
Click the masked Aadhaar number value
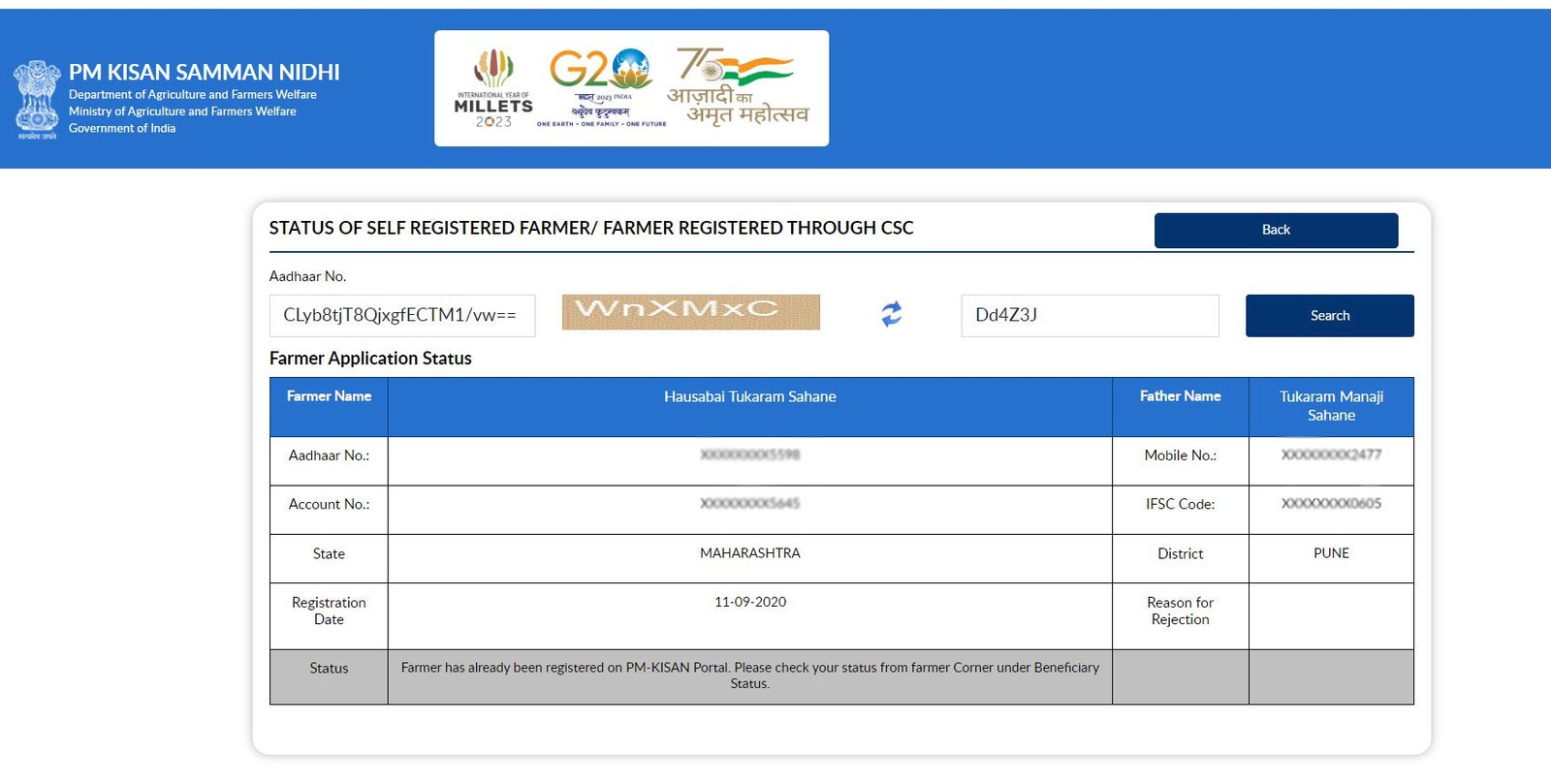pos(750,455)
